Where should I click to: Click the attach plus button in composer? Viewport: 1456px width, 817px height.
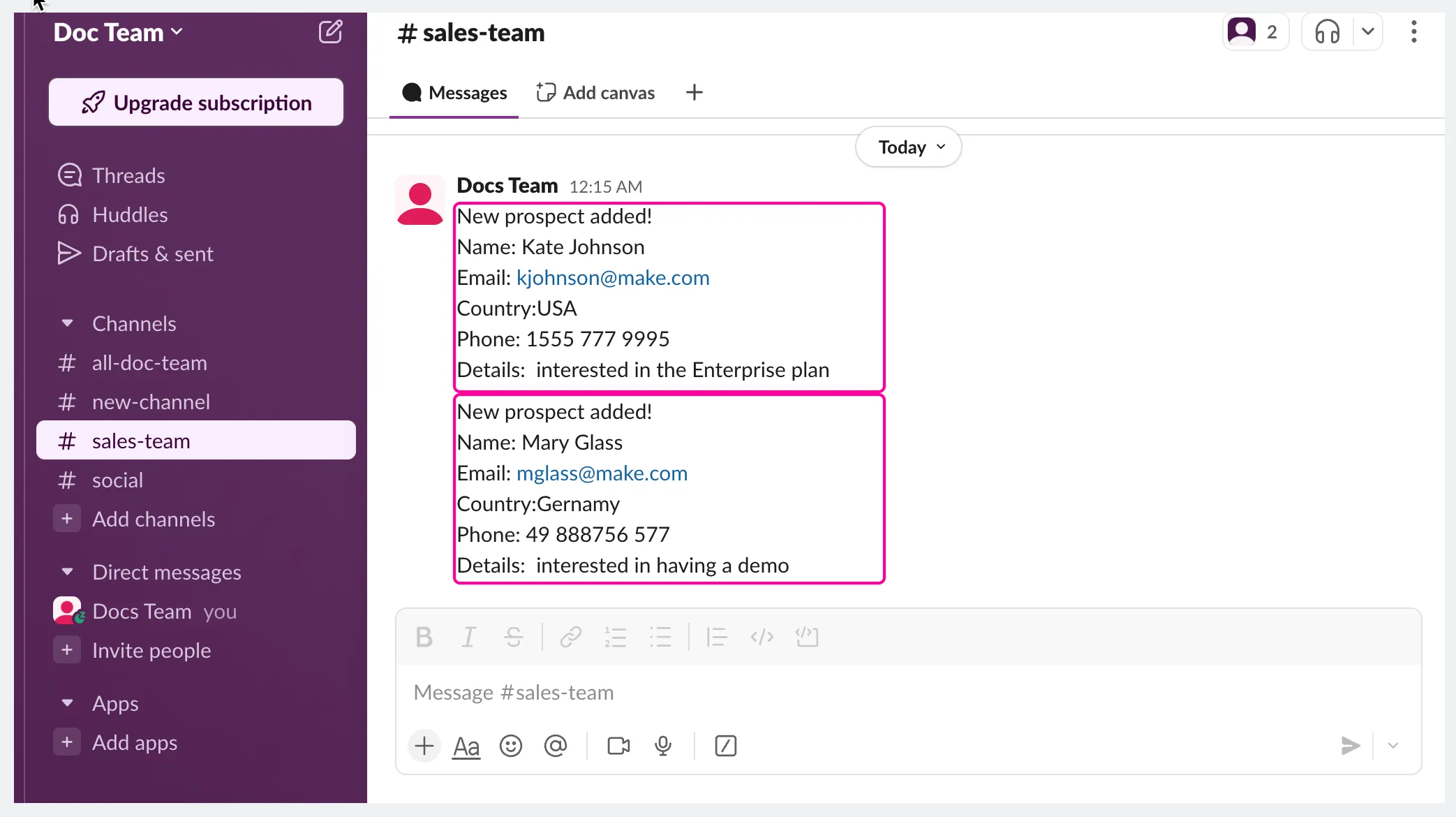(424, 746)
